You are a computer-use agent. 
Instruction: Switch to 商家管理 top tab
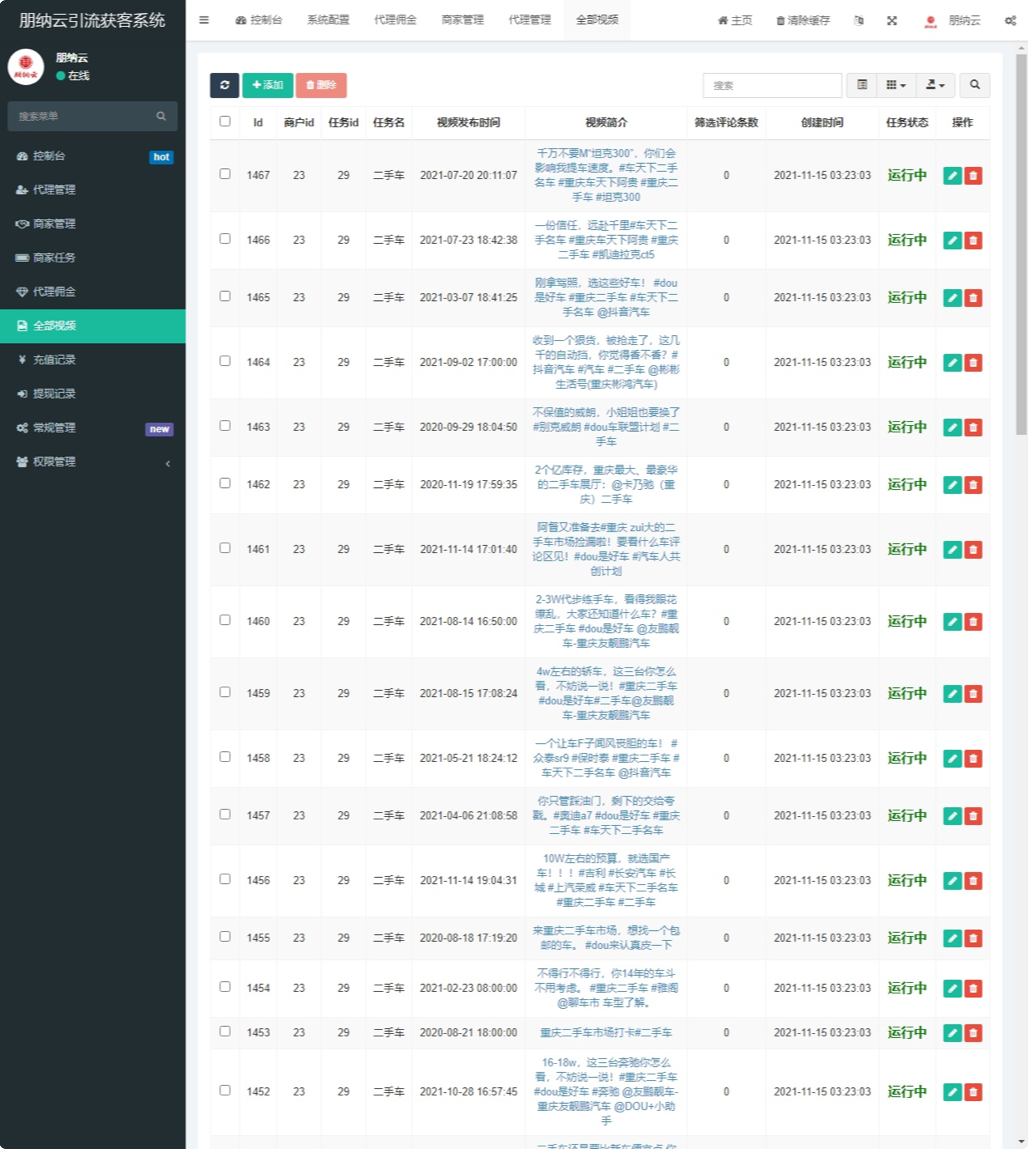point(462,20)
